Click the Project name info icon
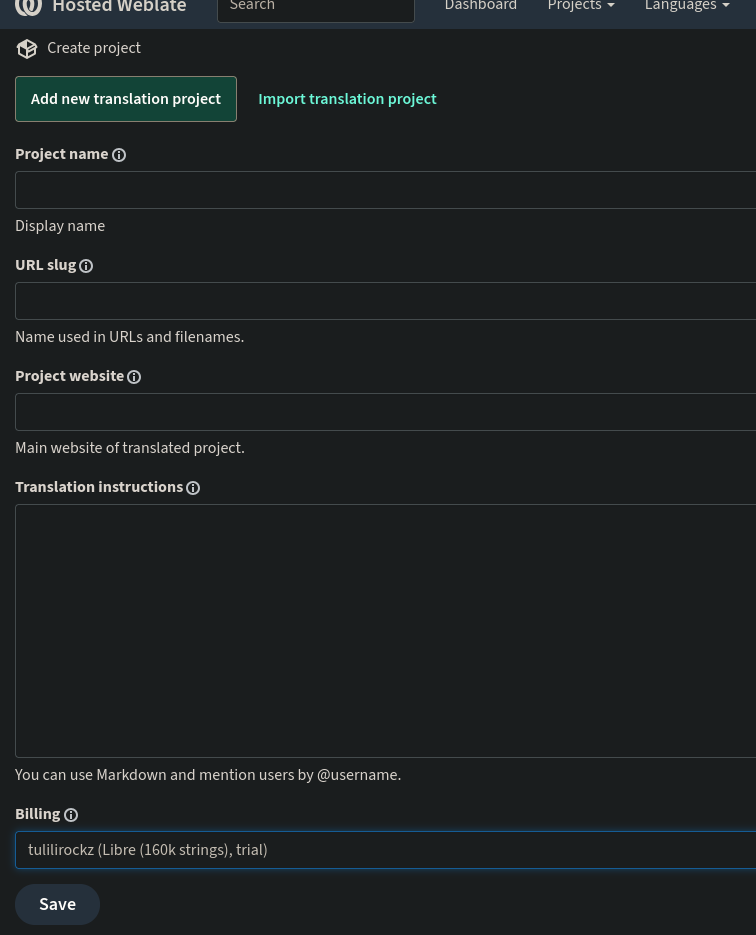The height and width of the screenshot is (935, 756). tap(119, 155)
